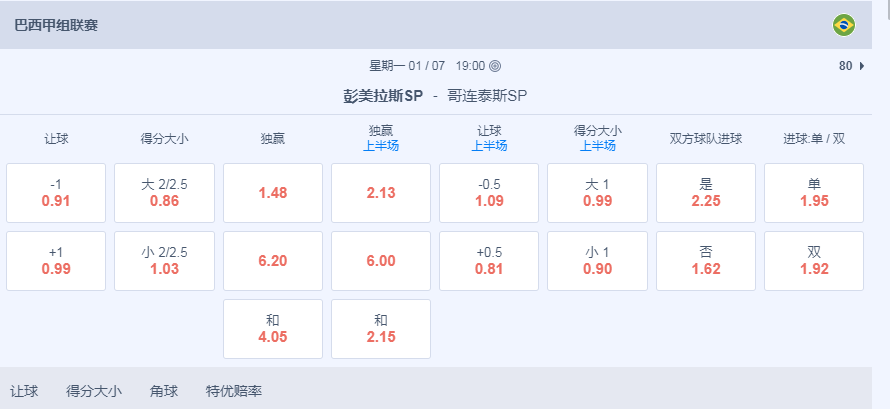Click the 彭美拉斯SP team name
890x409 pixels.
[x=383, y=96]
